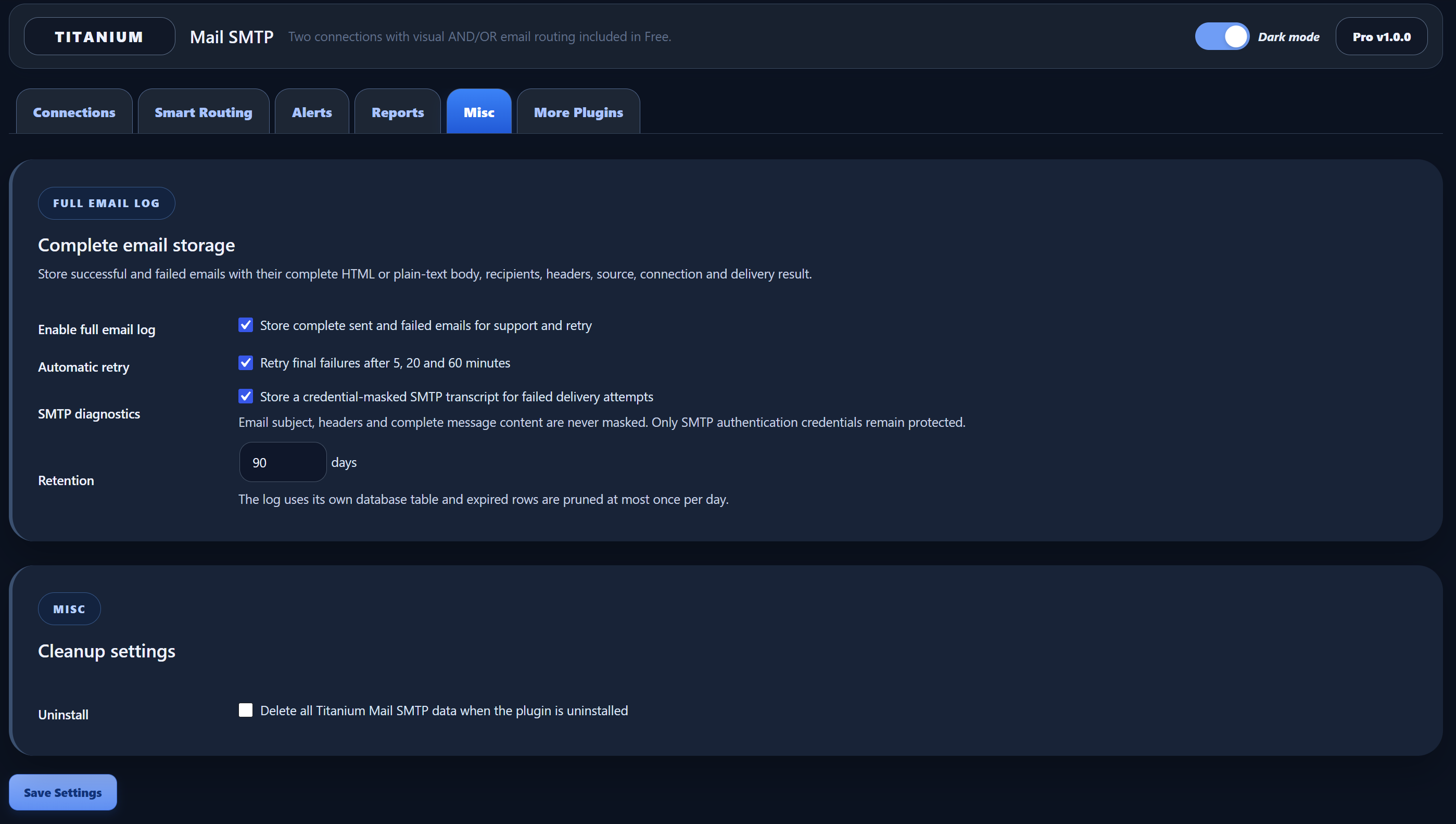Click the 'days' unit text
1456x824 pixels.
344,462
